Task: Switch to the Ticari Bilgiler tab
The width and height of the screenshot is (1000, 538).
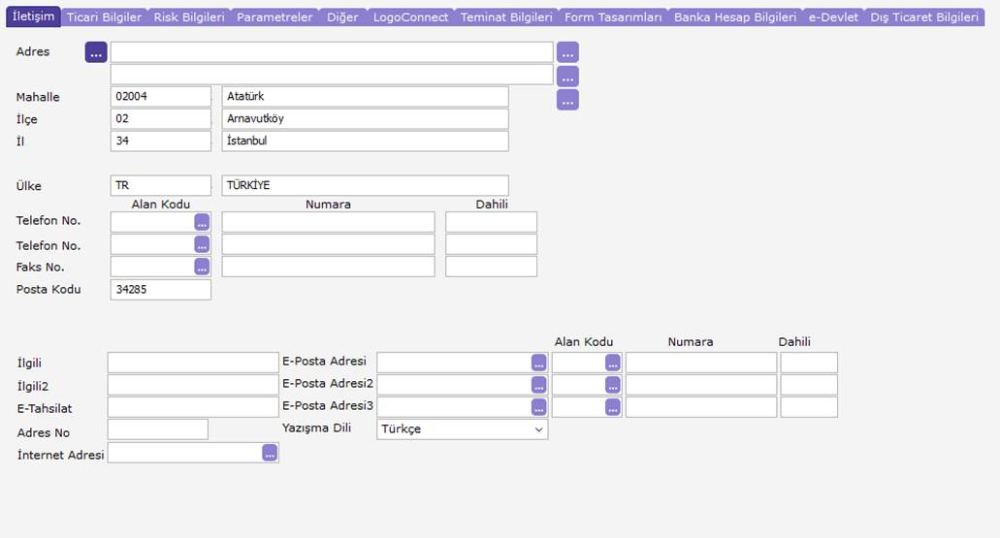Action: [x=104, y=17]
